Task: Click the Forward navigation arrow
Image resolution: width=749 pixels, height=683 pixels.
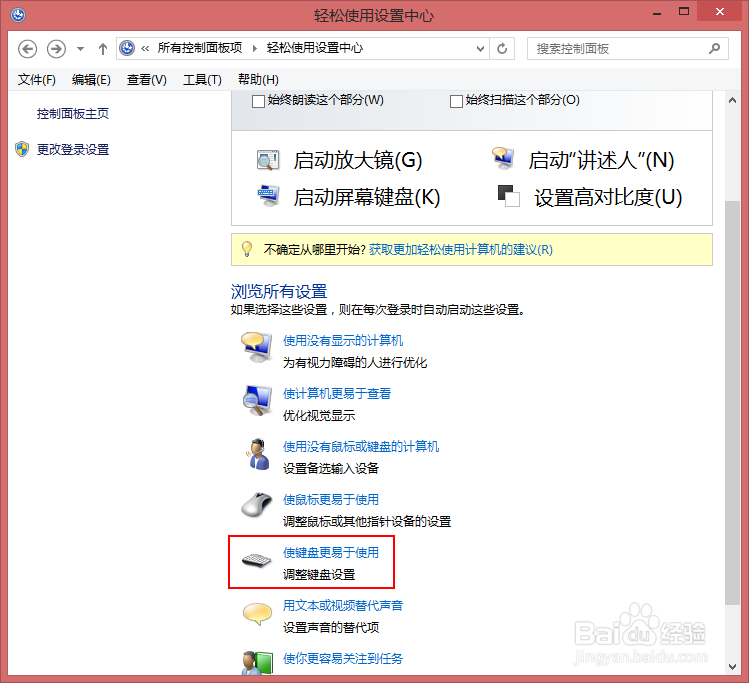Action: point(56,49)
